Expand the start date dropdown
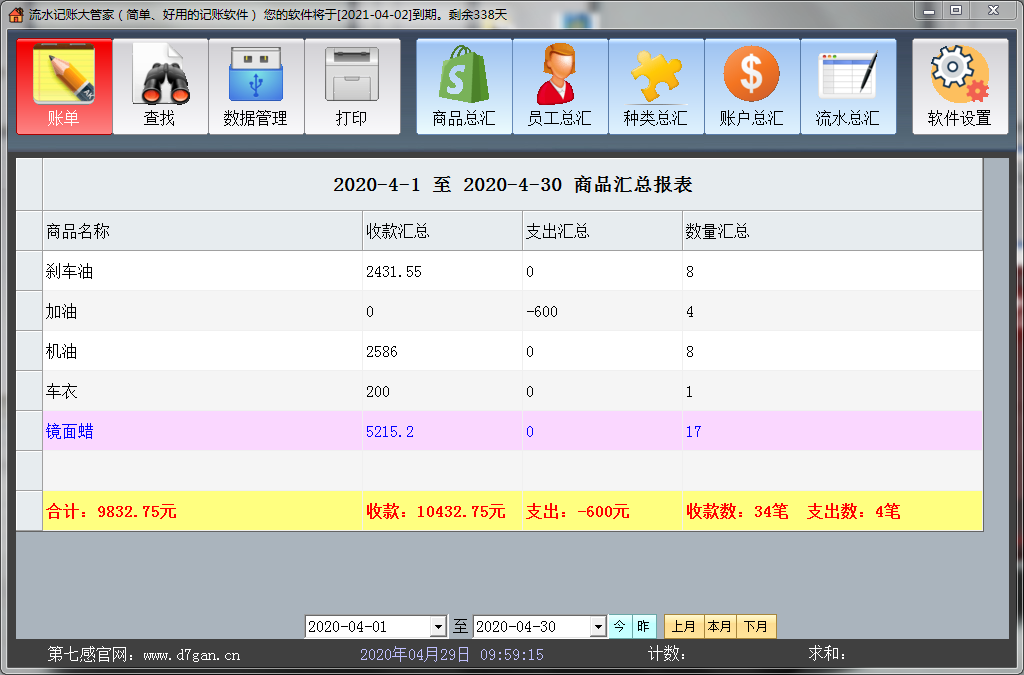 tap(437, 626)
